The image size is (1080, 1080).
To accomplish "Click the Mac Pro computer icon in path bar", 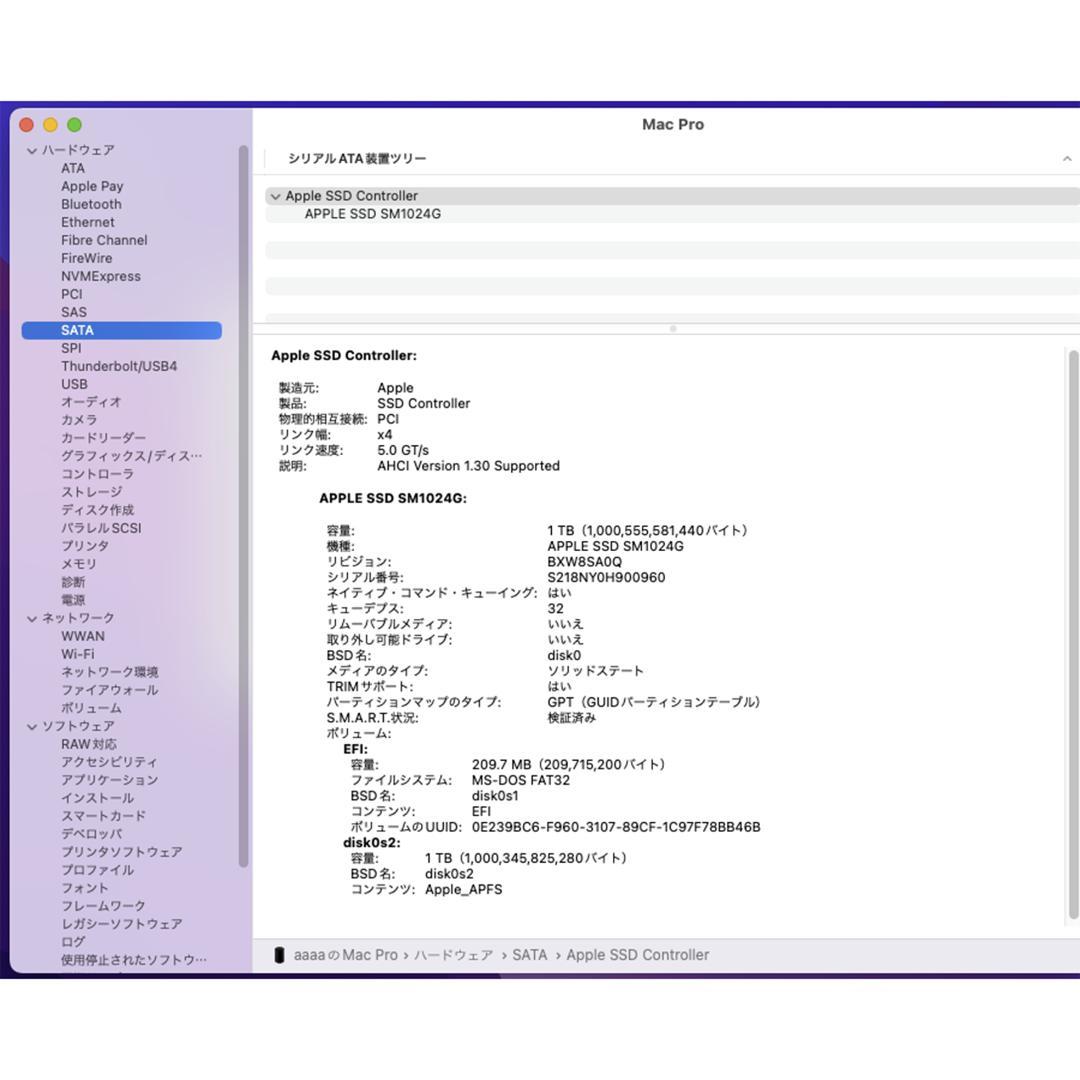I will (x=279, y=955).
